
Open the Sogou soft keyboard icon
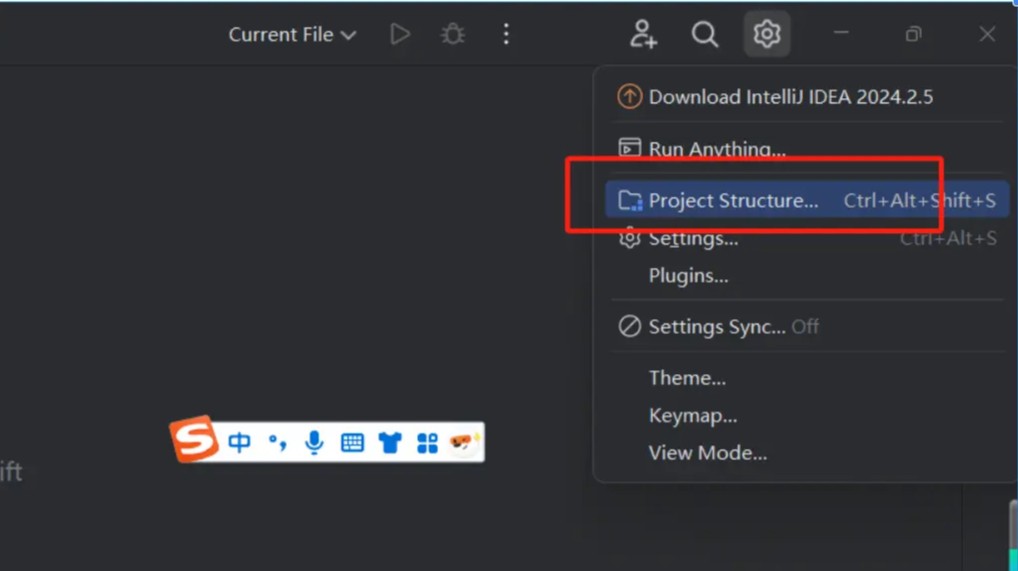point(352,442)
